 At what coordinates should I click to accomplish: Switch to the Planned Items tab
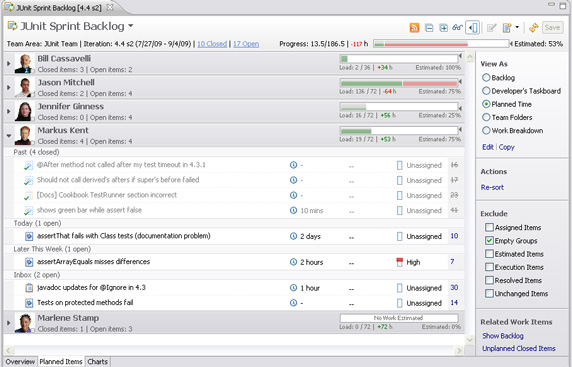61,362
